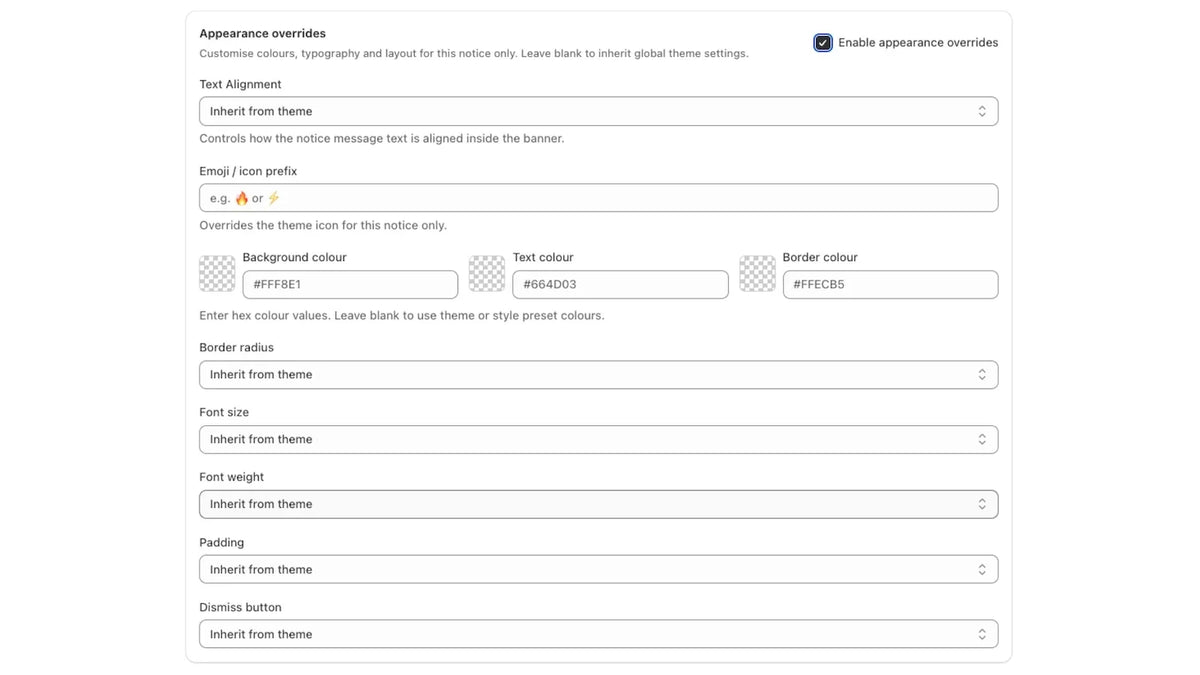Open the Background colour swatch picker

pyautogui.click(x=217, y=274)
